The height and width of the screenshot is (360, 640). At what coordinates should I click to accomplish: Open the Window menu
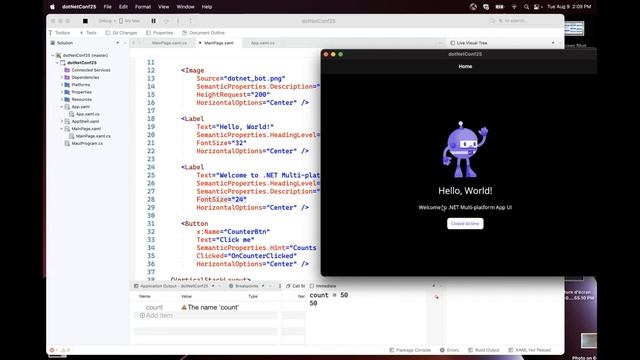click(x=185, y=7)
